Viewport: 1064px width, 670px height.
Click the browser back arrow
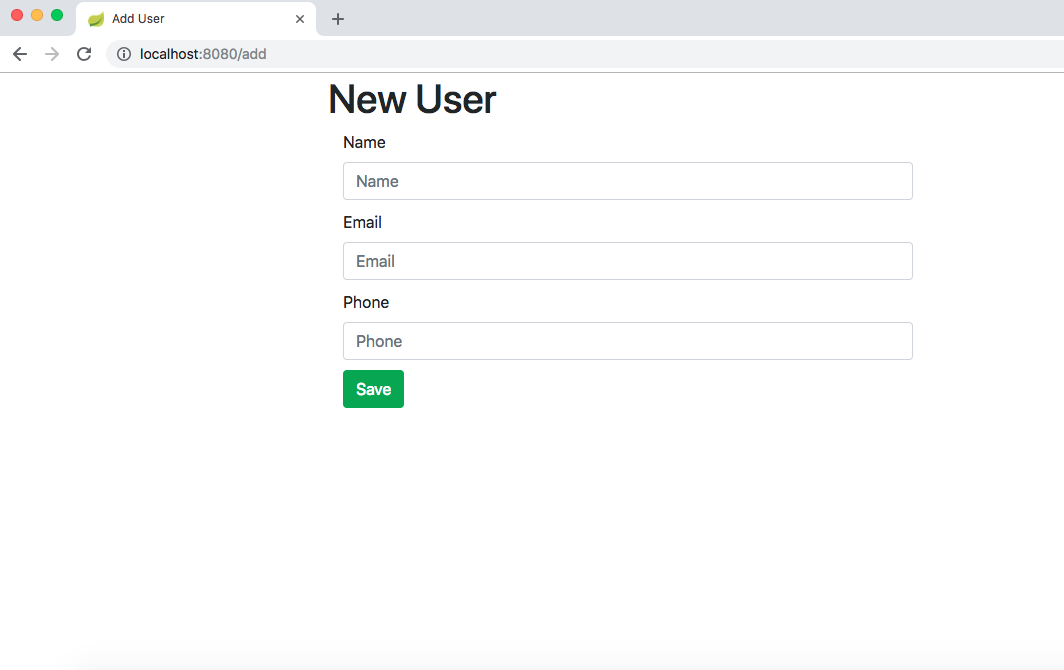[20, 54]
